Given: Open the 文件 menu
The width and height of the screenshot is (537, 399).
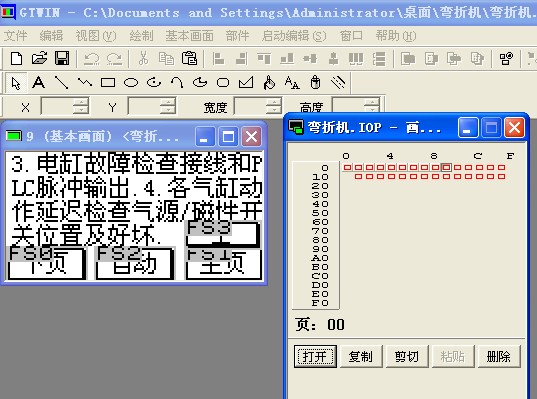Looking at the screenshot, I should coord(15,36).
